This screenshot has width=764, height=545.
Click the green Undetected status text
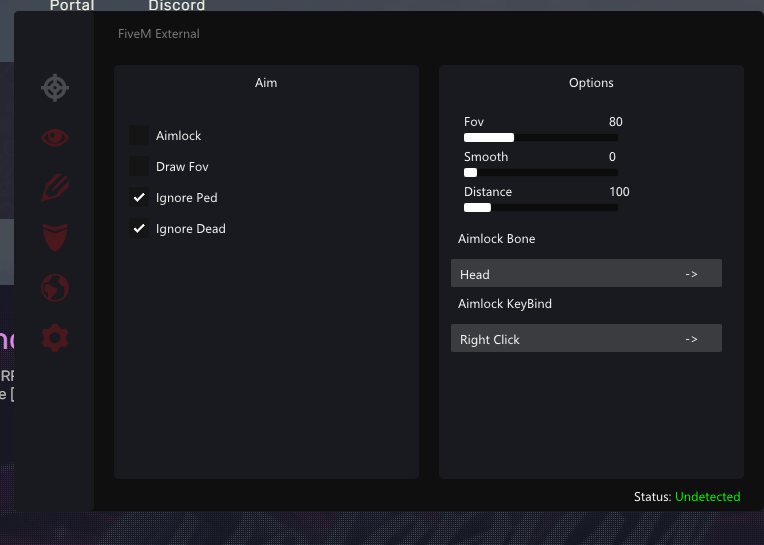tap(708, 497)
